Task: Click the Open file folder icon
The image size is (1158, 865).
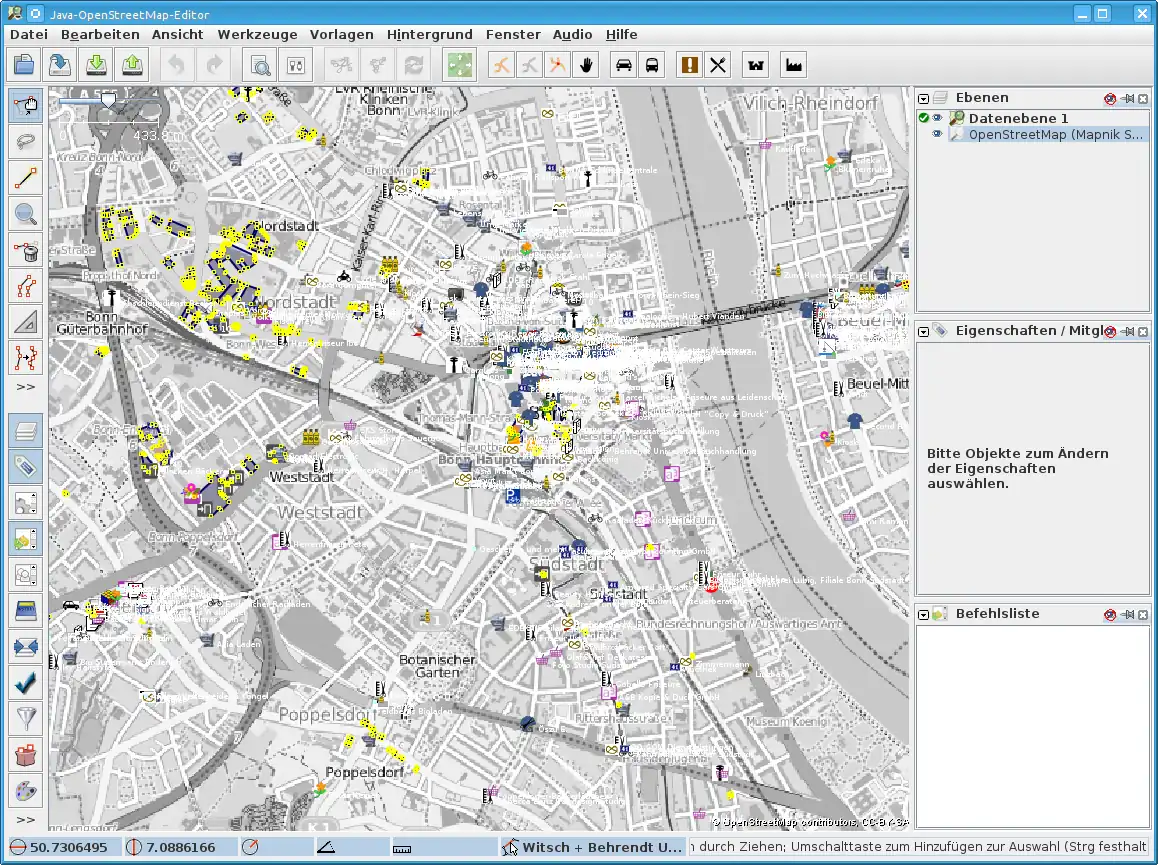Action: pyautogui.click(x=25, y=65)
